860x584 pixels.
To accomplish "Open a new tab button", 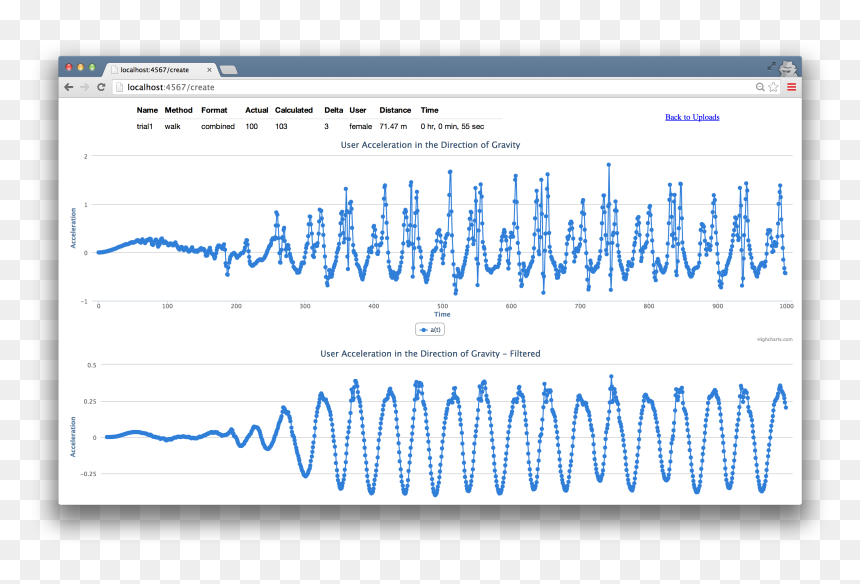I will point(228,70).
